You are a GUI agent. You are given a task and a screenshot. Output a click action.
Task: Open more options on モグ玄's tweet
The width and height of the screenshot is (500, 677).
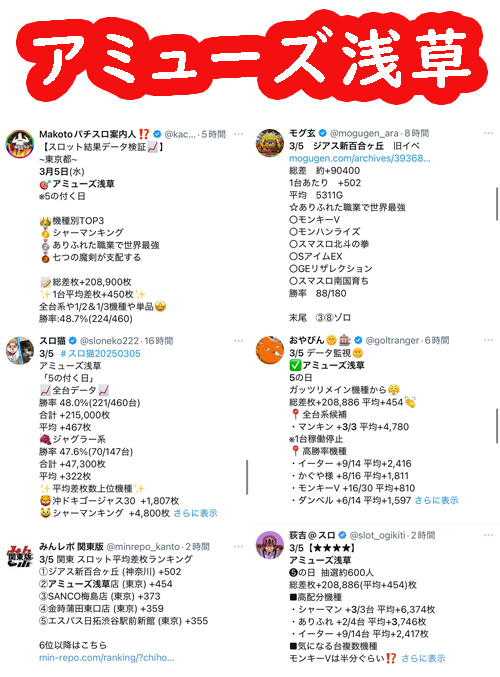tap(488, 133)
